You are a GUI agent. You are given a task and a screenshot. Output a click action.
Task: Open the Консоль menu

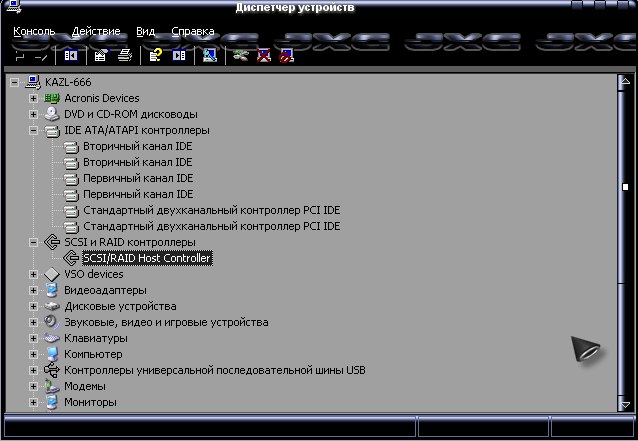click(x=34, y=31)
